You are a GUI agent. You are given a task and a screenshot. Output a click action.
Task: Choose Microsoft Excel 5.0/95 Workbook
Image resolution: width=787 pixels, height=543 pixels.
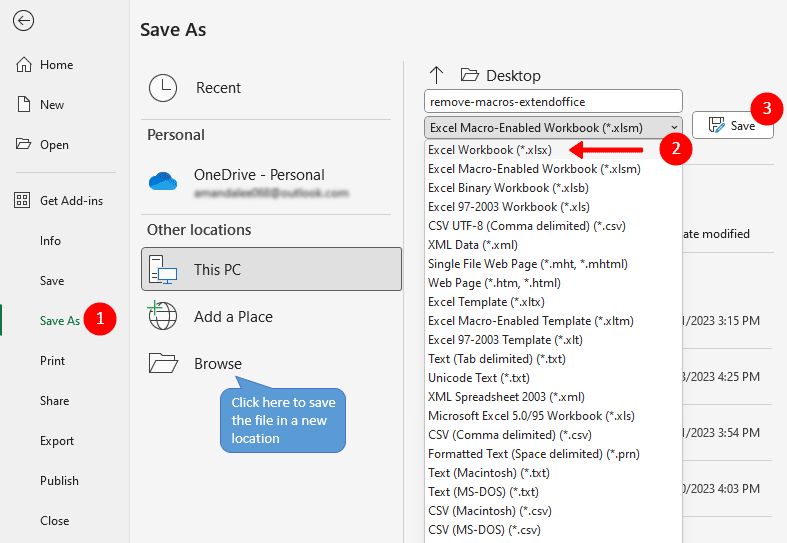[553, 416]
